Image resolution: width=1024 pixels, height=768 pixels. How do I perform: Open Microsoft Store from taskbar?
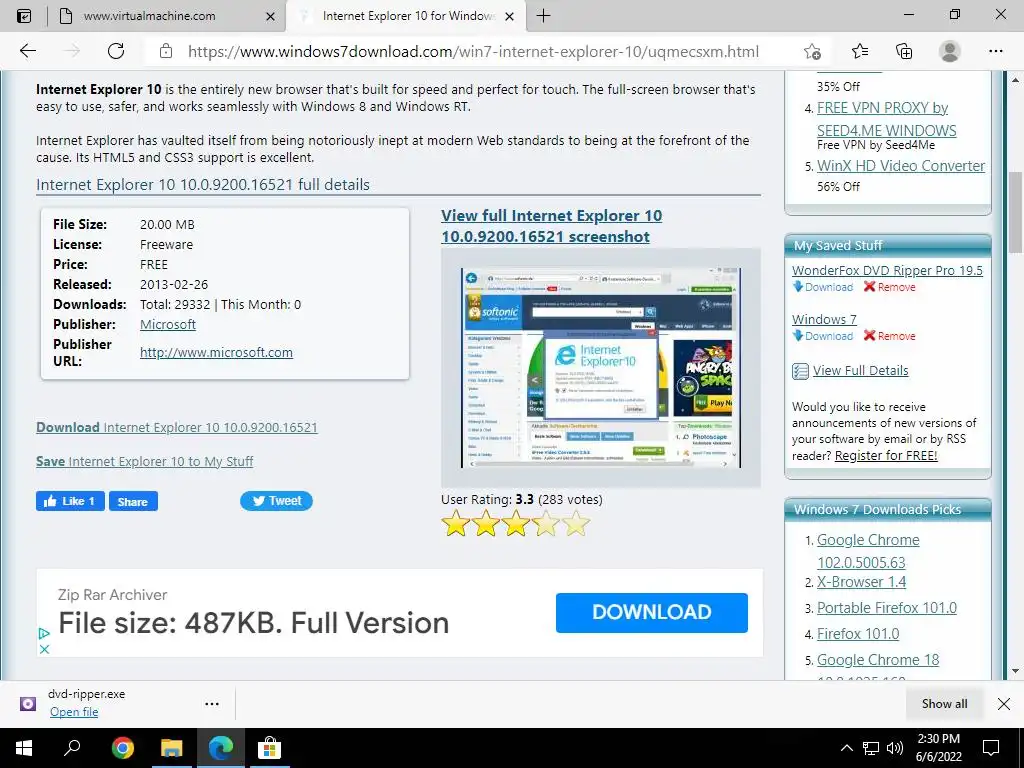pos(269,748)
